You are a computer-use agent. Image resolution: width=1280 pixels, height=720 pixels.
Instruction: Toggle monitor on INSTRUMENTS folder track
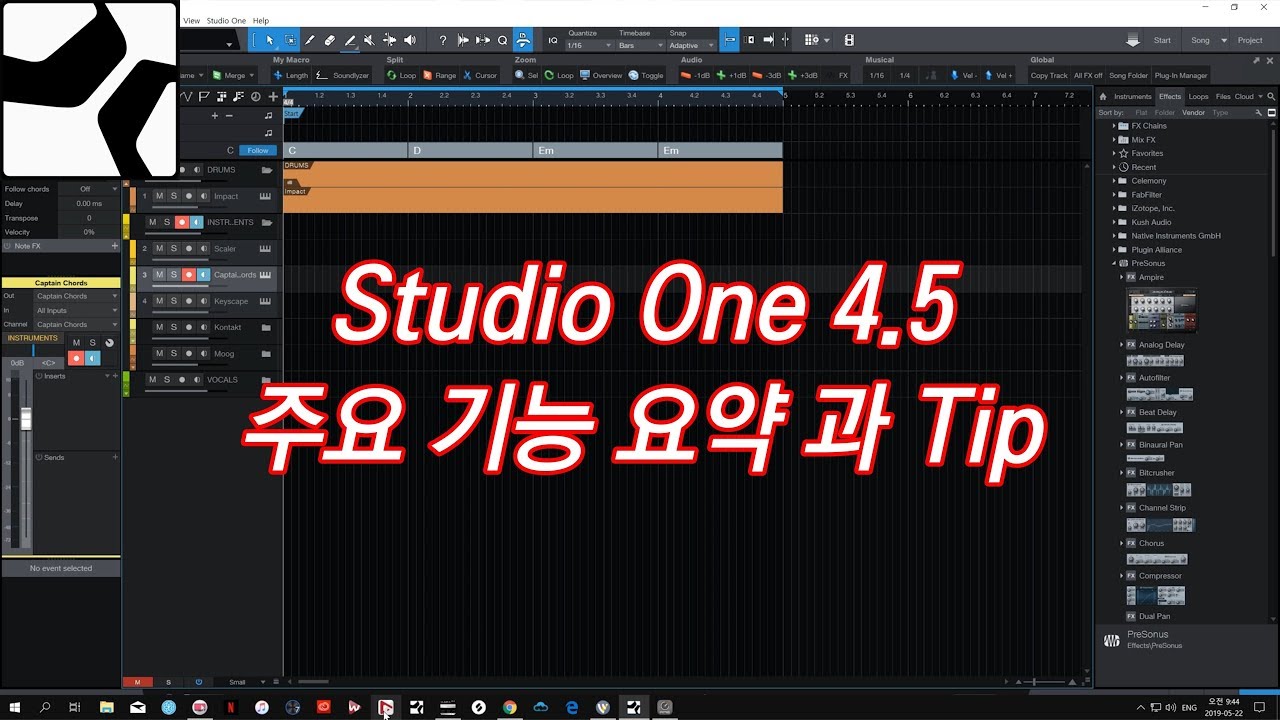click(196, 222)
